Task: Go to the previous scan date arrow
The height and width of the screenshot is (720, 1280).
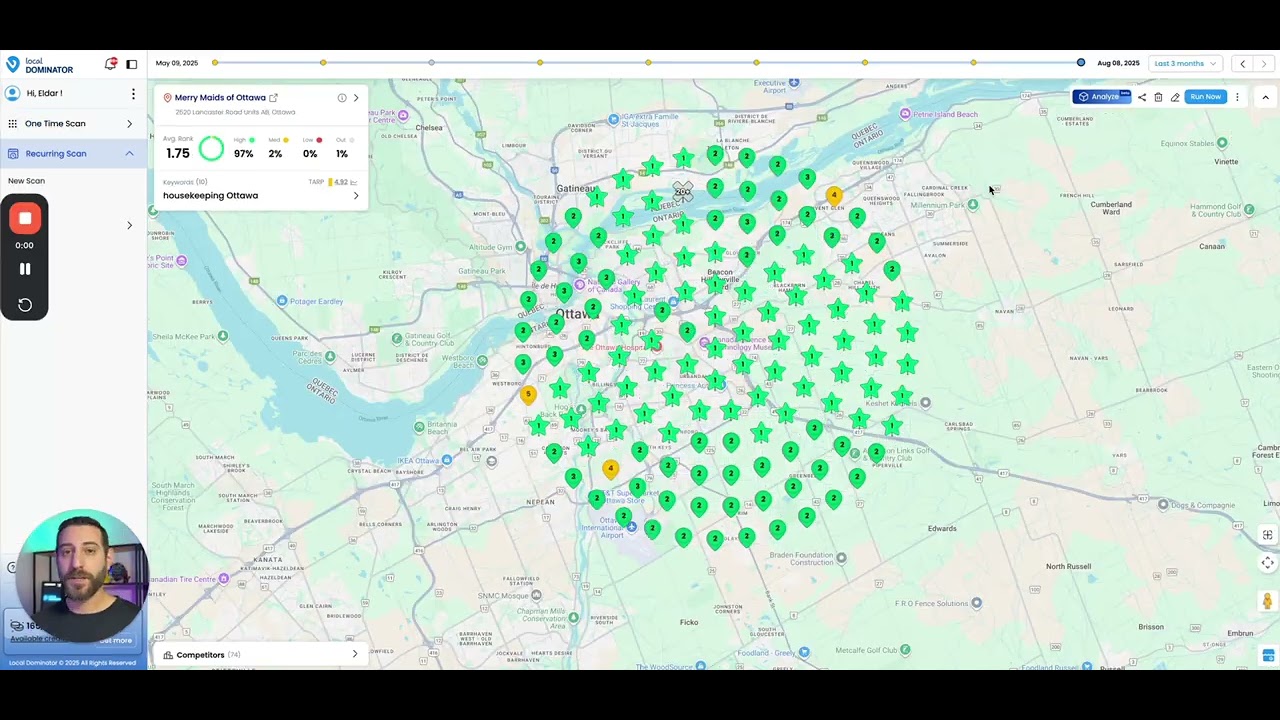Action: tap(1242, 64)
